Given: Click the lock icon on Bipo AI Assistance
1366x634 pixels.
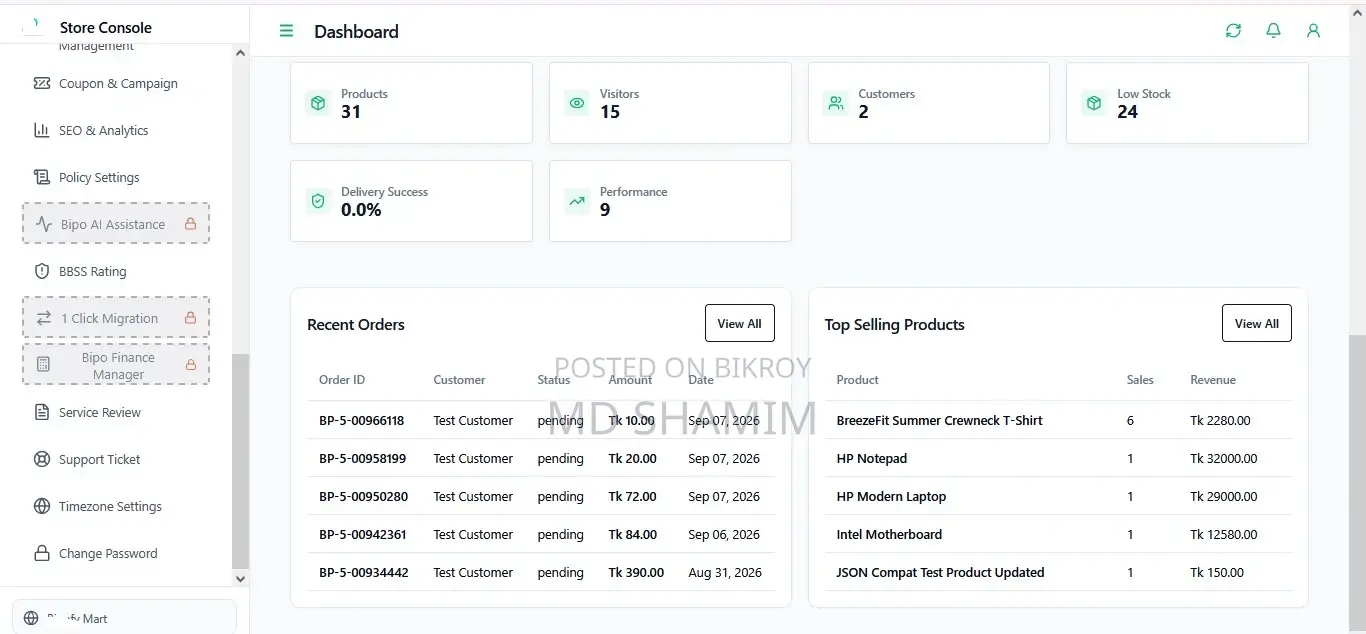Looking at the screenshot, I should point(190,224).
